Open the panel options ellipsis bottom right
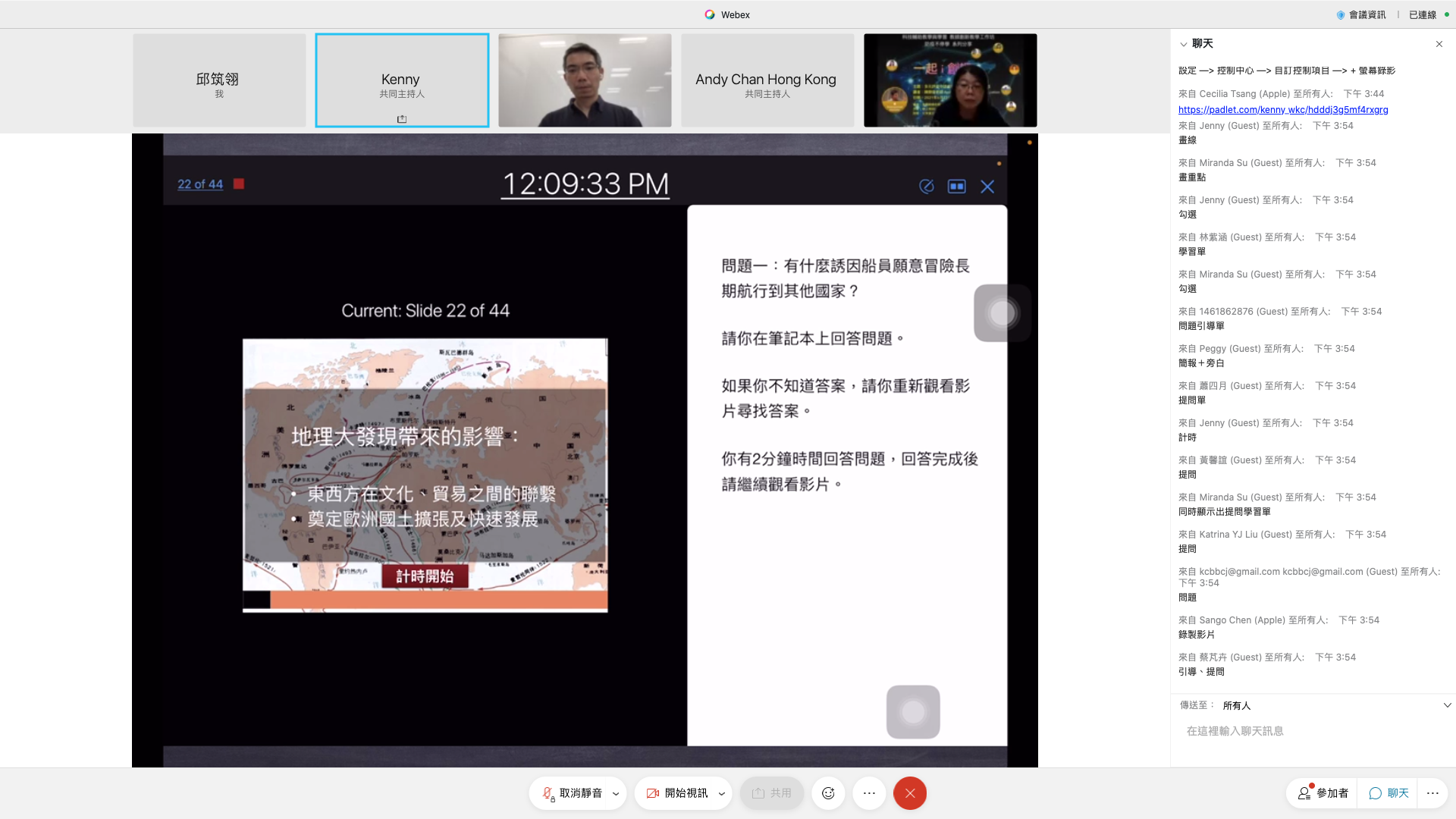This screenshot has height=819, width=1456. 1432,793
